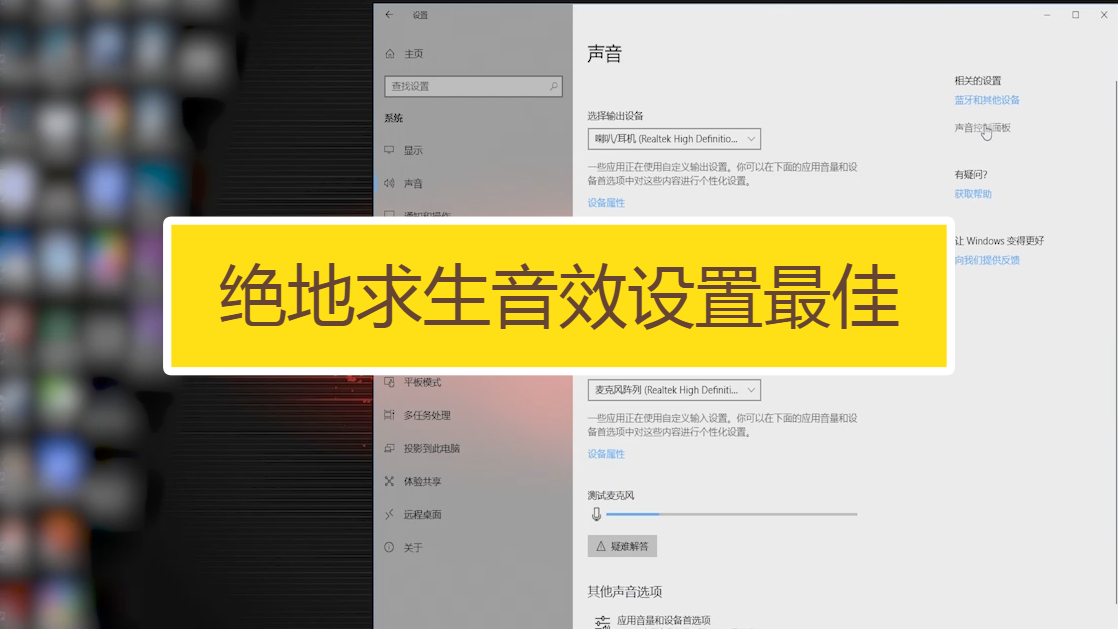Open 获取帮助 link
The width and height of the screenshot is (1118, 629).
[973, 194]
